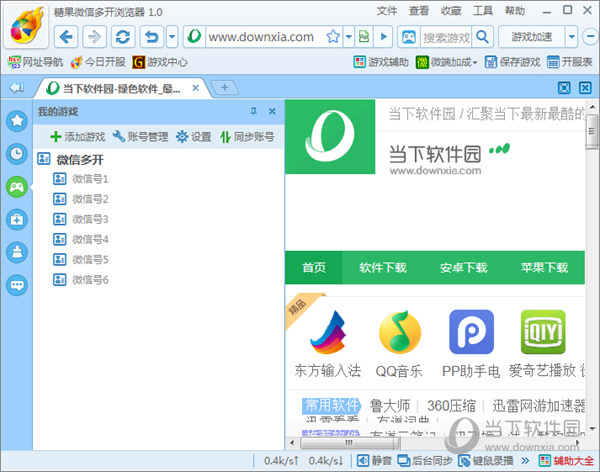Open the toolbox sidebar icon
The image size is (600, 472).
click(x=17, y=219)
